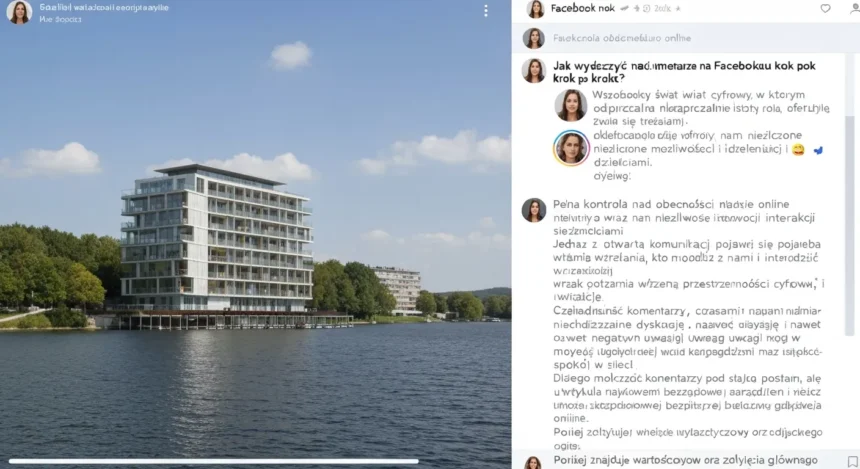Image resolution: width=860 pixels, height=469 pixels.
Task: Click avatar next to Pełna kontrola comment
Action: pyautogui.click(x=534, y=210)
